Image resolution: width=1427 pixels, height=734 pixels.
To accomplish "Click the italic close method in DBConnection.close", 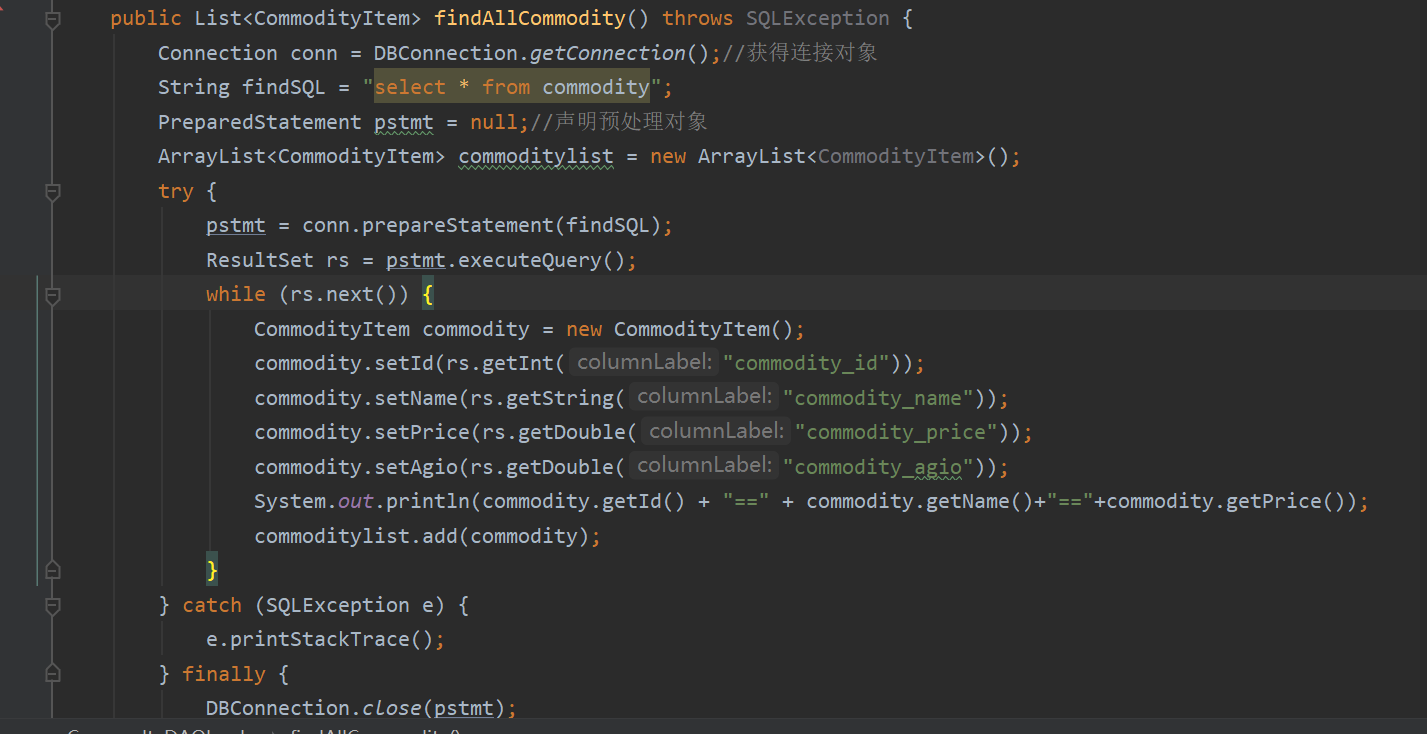I will tap(392, 708).
